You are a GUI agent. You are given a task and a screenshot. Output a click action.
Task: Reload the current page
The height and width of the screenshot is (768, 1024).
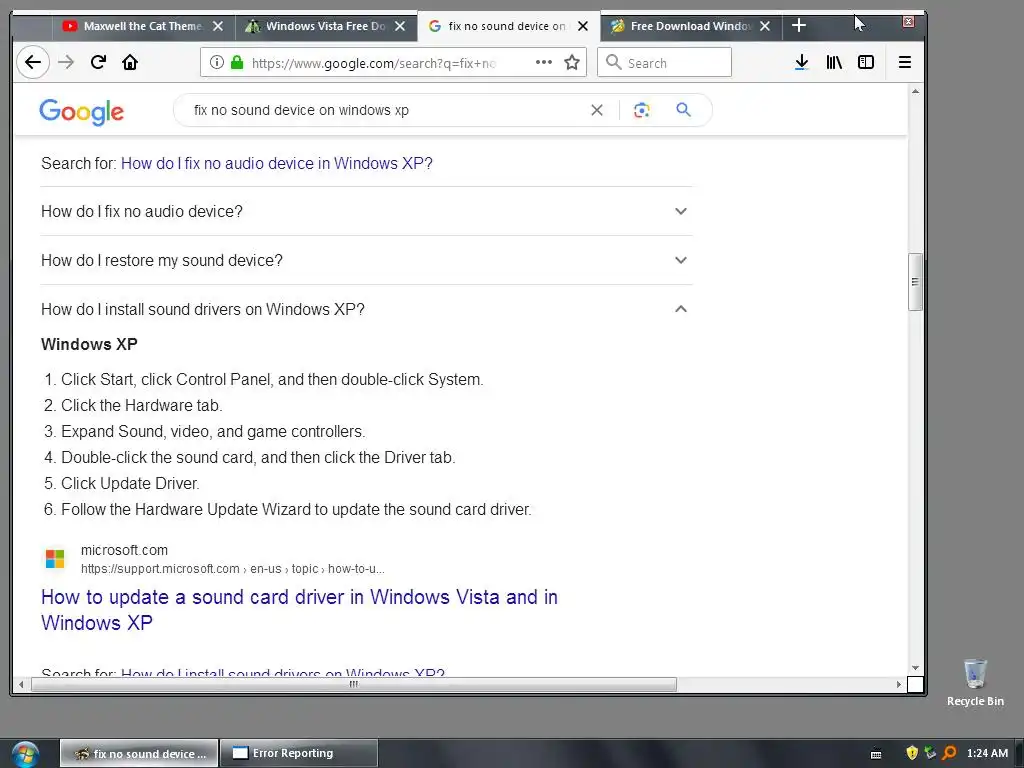98,62
